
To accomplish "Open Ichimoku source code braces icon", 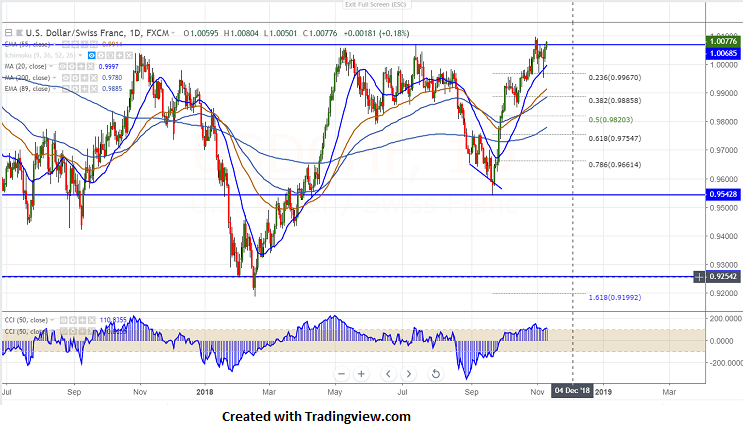I will click(110, 55).
